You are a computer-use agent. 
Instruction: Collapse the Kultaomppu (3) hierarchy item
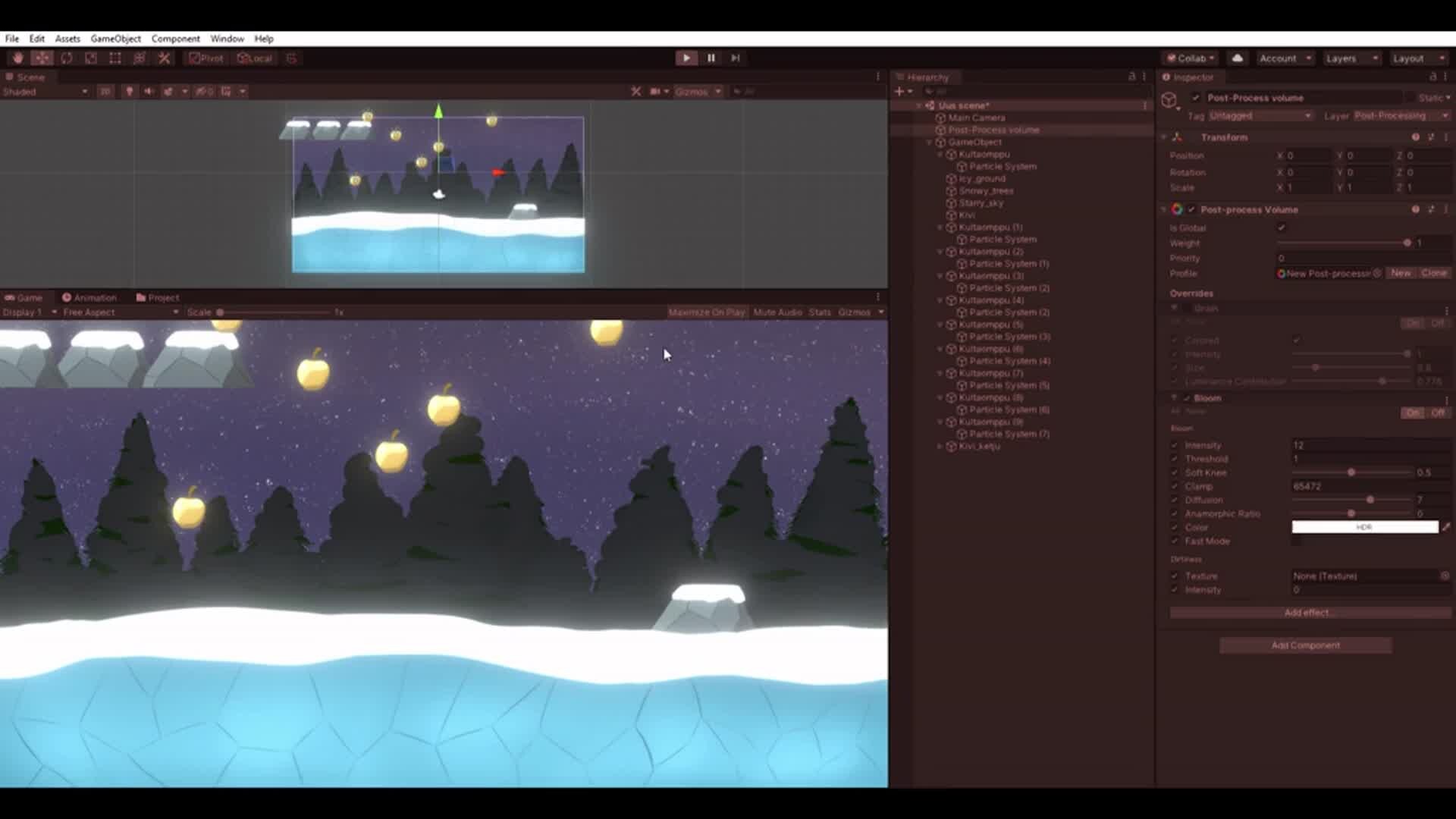pos(940,276)
